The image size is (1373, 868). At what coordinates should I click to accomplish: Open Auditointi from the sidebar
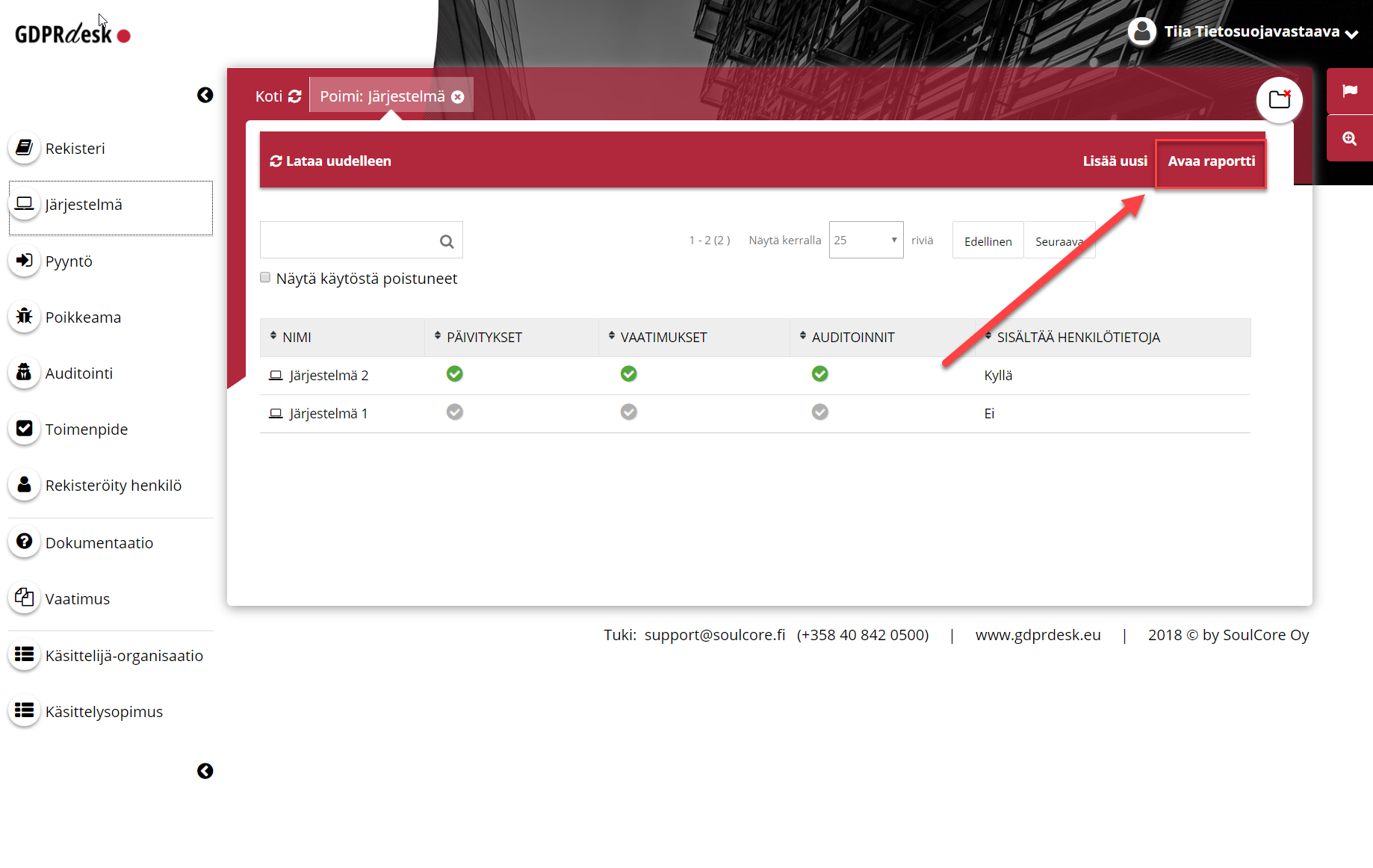78,373
